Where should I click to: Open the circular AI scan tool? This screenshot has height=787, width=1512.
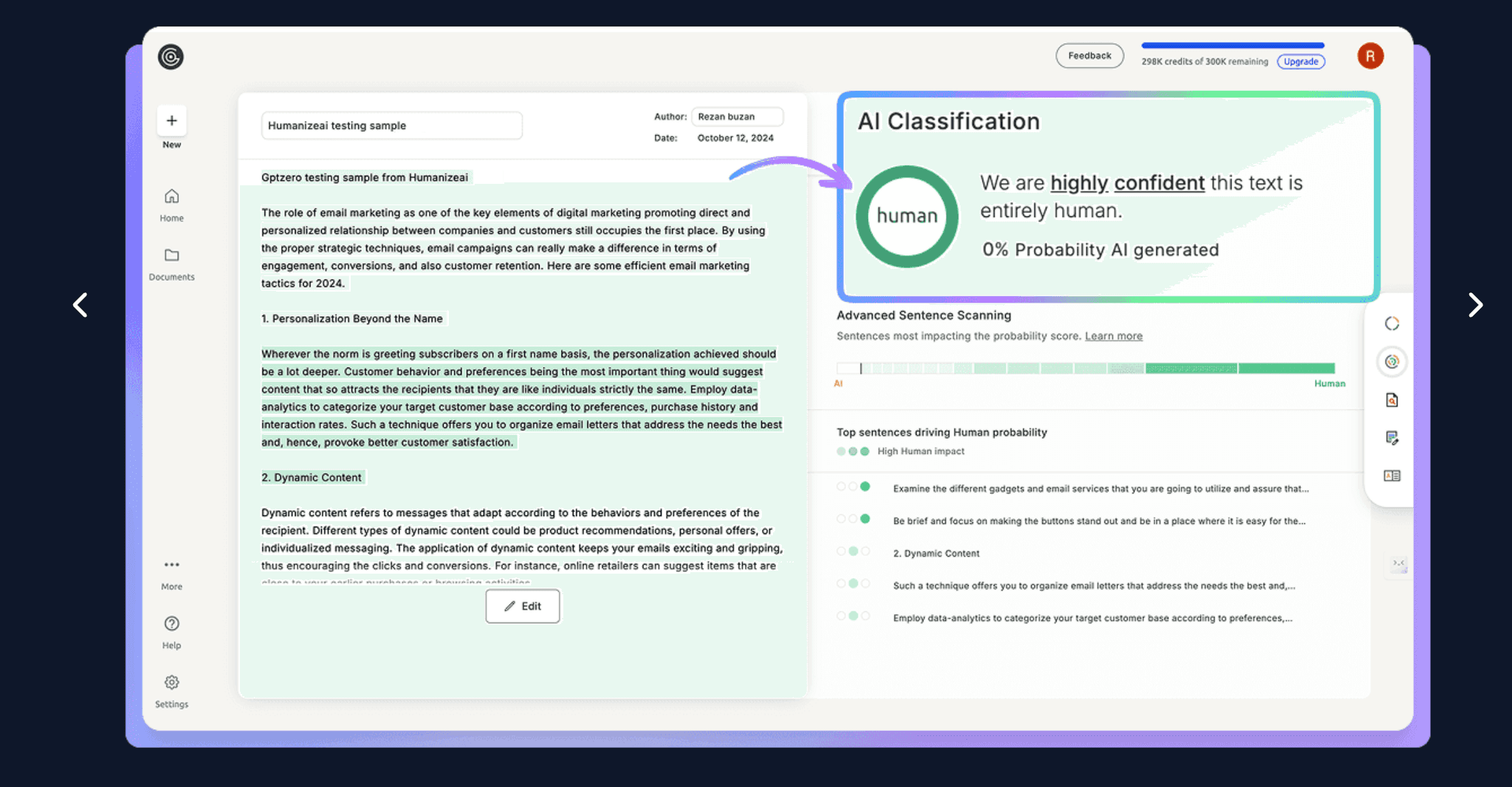(1392, 323)
